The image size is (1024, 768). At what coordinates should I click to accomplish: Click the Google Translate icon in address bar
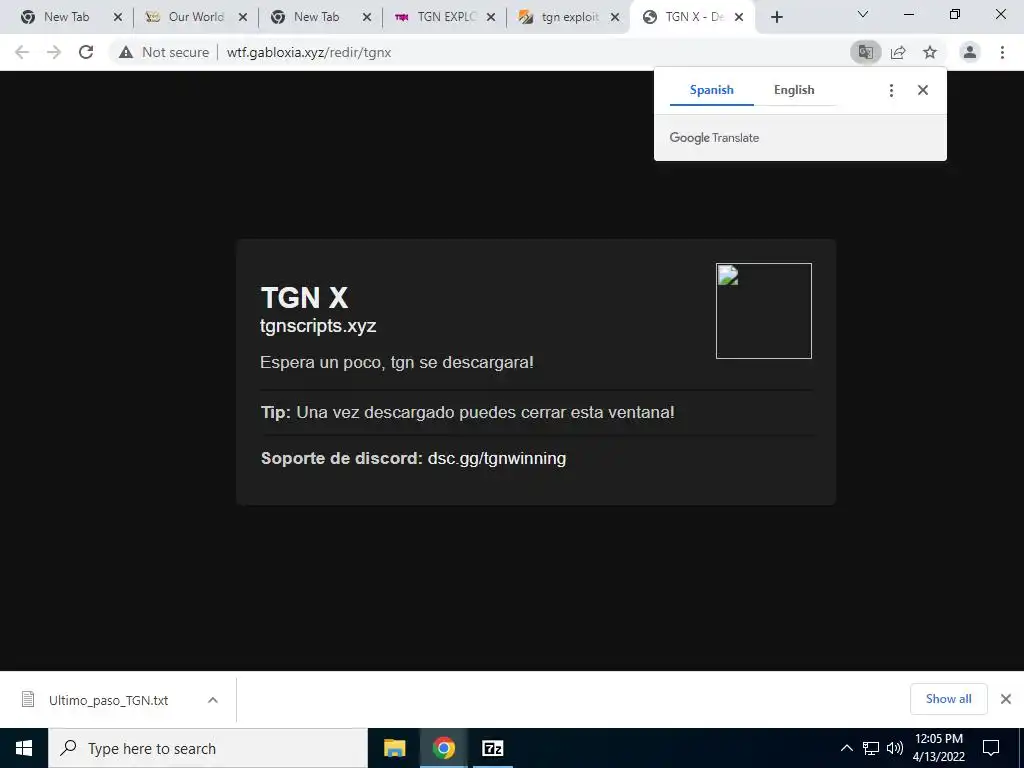pyautogui.click(x=865, y=52)
